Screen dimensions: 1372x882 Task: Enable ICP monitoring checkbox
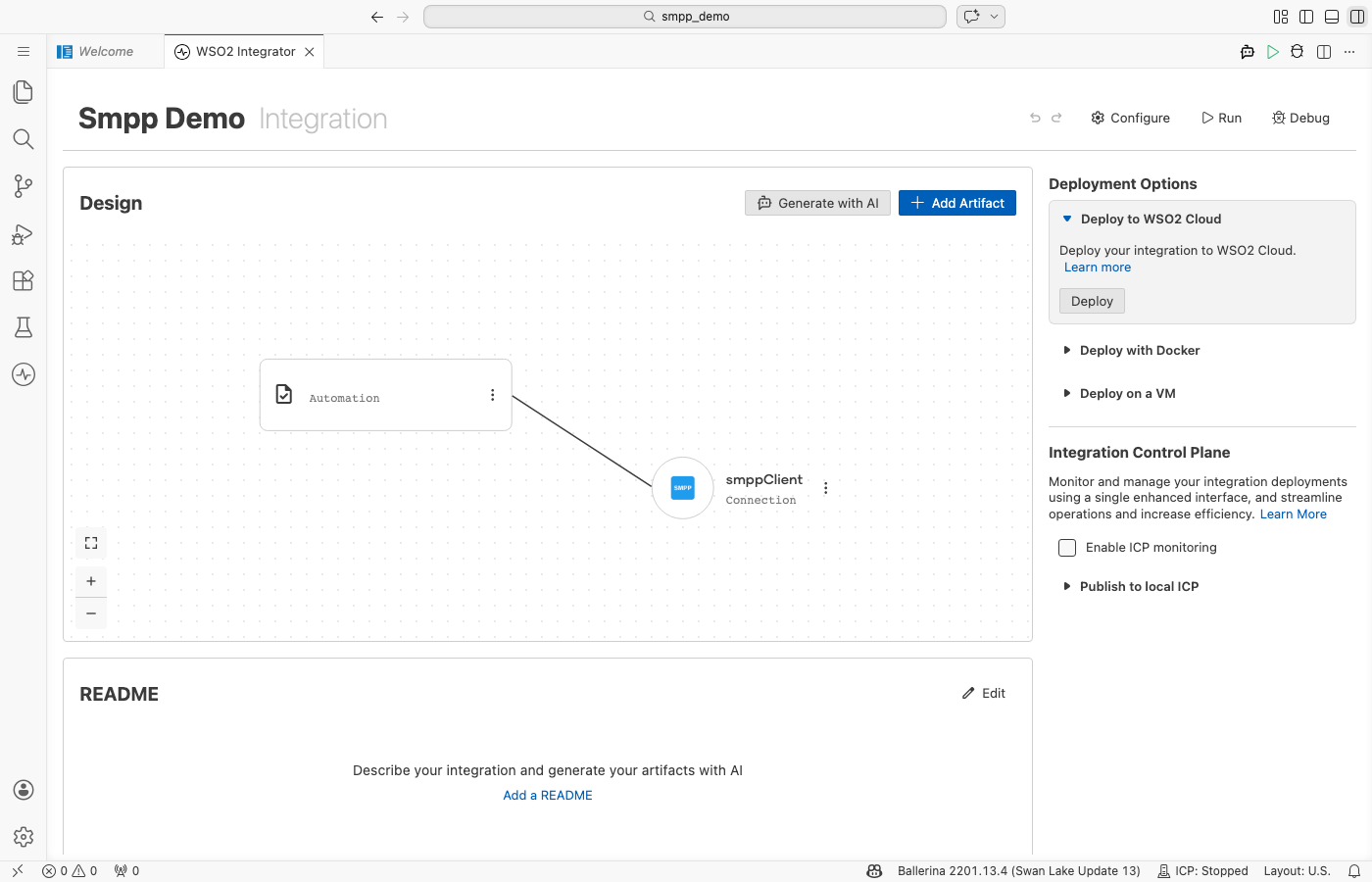[1067, 548]
